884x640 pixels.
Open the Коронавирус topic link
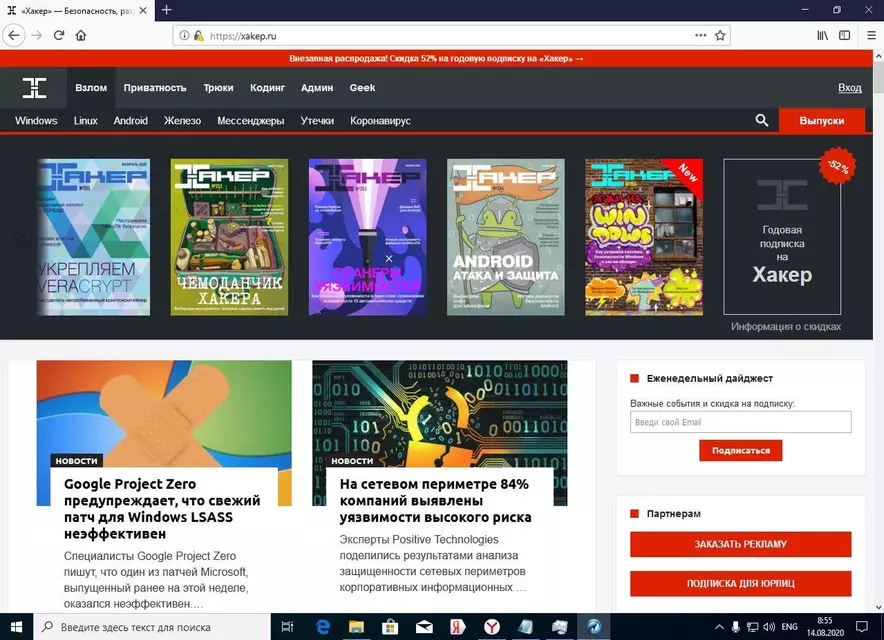coord(380,121)
